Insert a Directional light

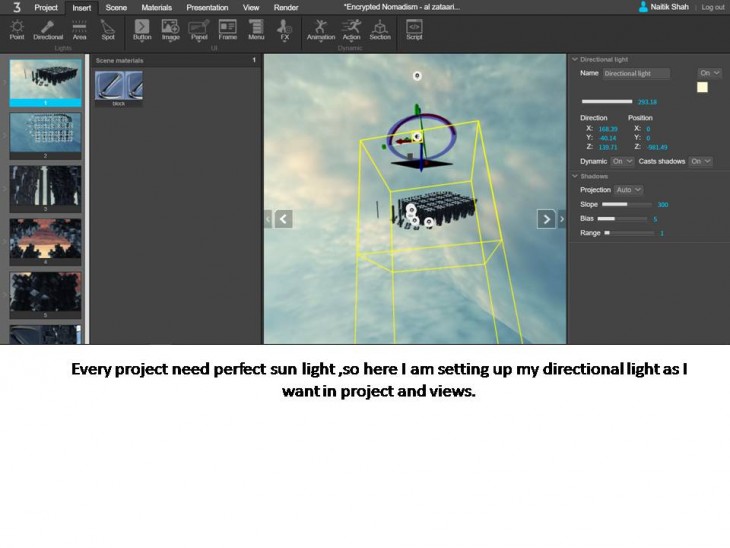[x=48, y=28]
